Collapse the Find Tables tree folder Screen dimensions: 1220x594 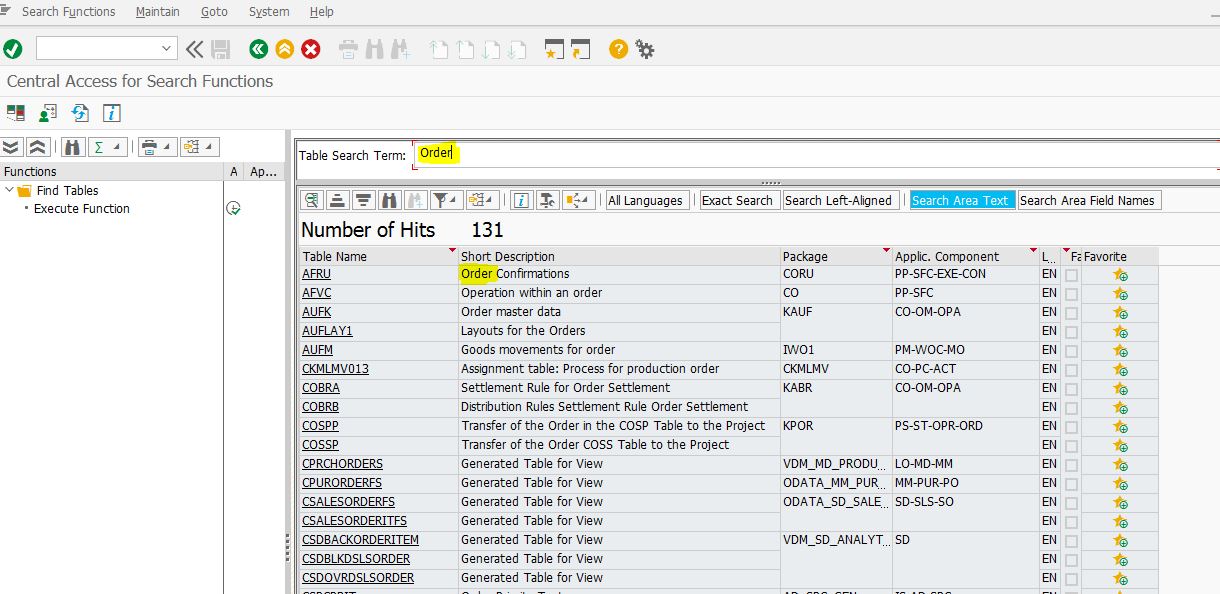[x=10, y=190]
